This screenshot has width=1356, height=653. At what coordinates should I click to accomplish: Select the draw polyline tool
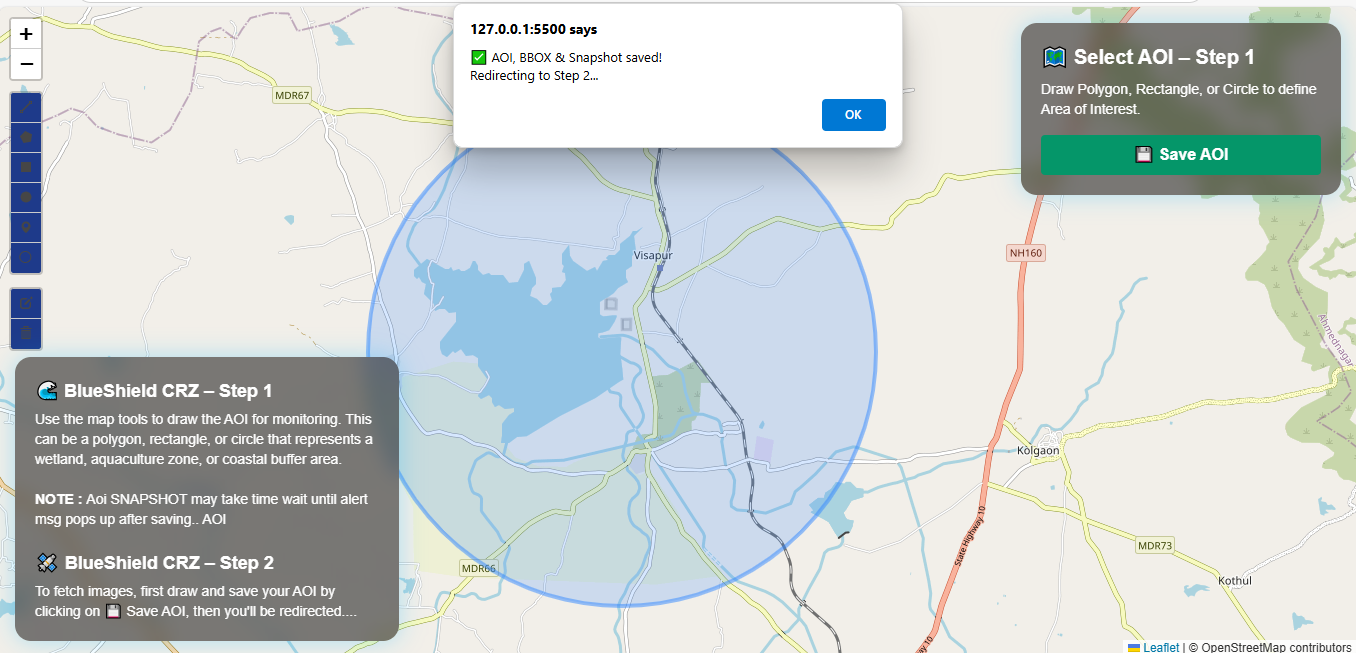(x=26, y=108)
